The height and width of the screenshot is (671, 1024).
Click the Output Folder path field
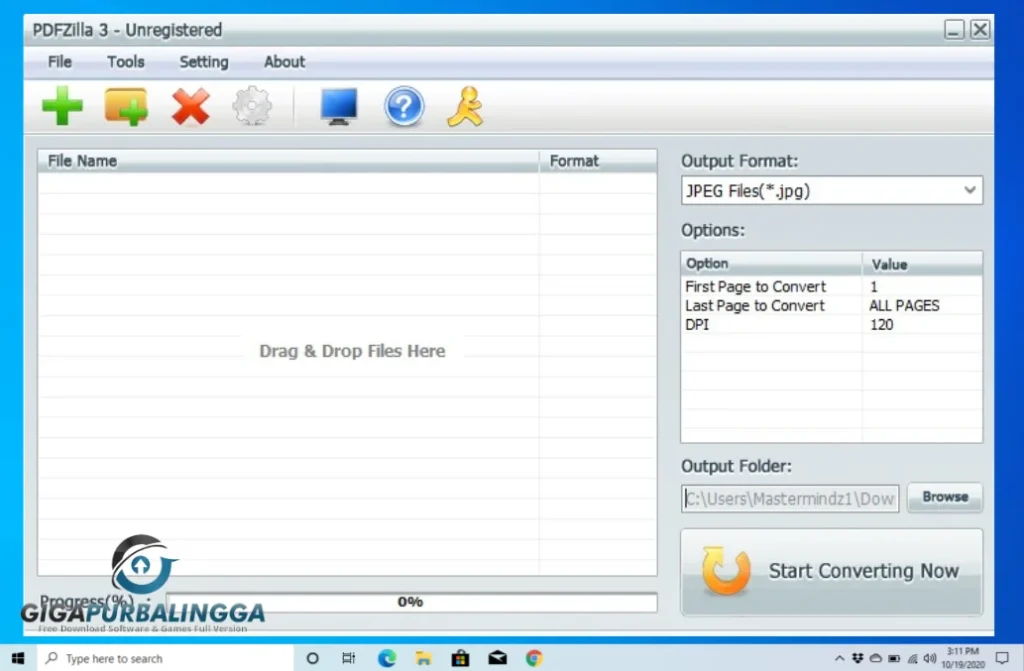(790, 498)
